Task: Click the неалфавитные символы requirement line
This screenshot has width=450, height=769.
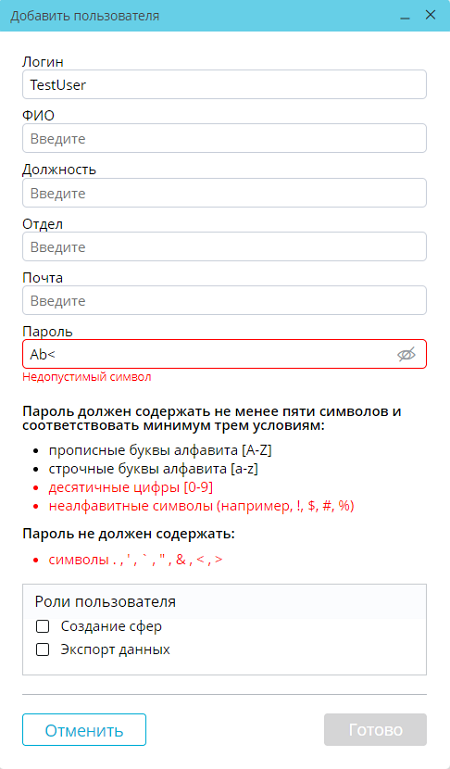Action: [201, 507]
